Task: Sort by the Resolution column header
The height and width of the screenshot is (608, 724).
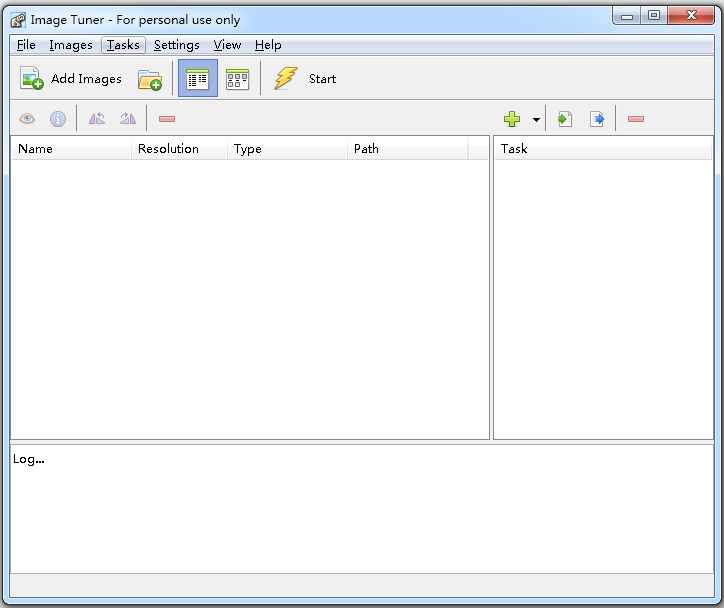Action: [x=179, y=149]
